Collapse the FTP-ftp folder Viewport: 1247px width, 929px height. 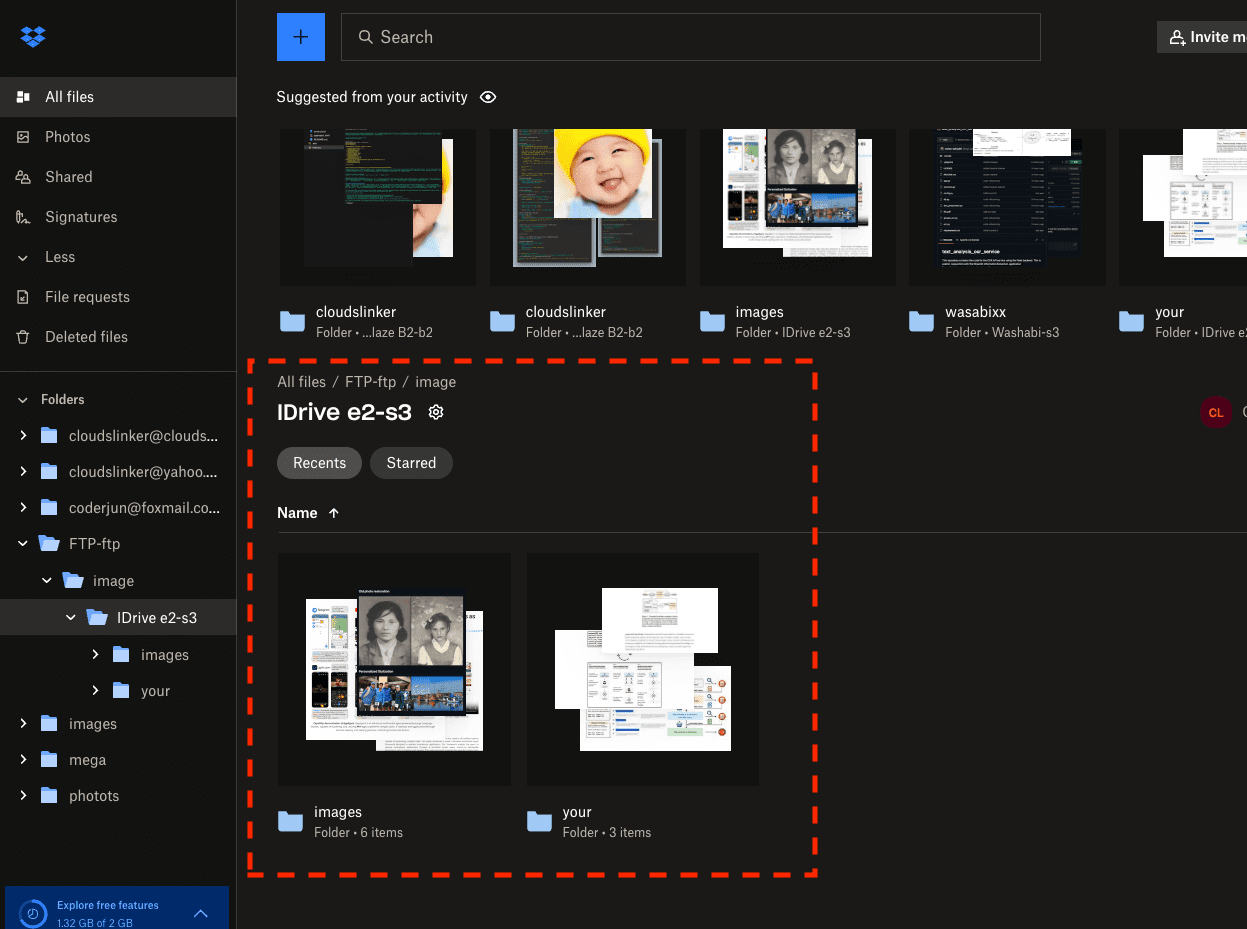coord(23,544)
